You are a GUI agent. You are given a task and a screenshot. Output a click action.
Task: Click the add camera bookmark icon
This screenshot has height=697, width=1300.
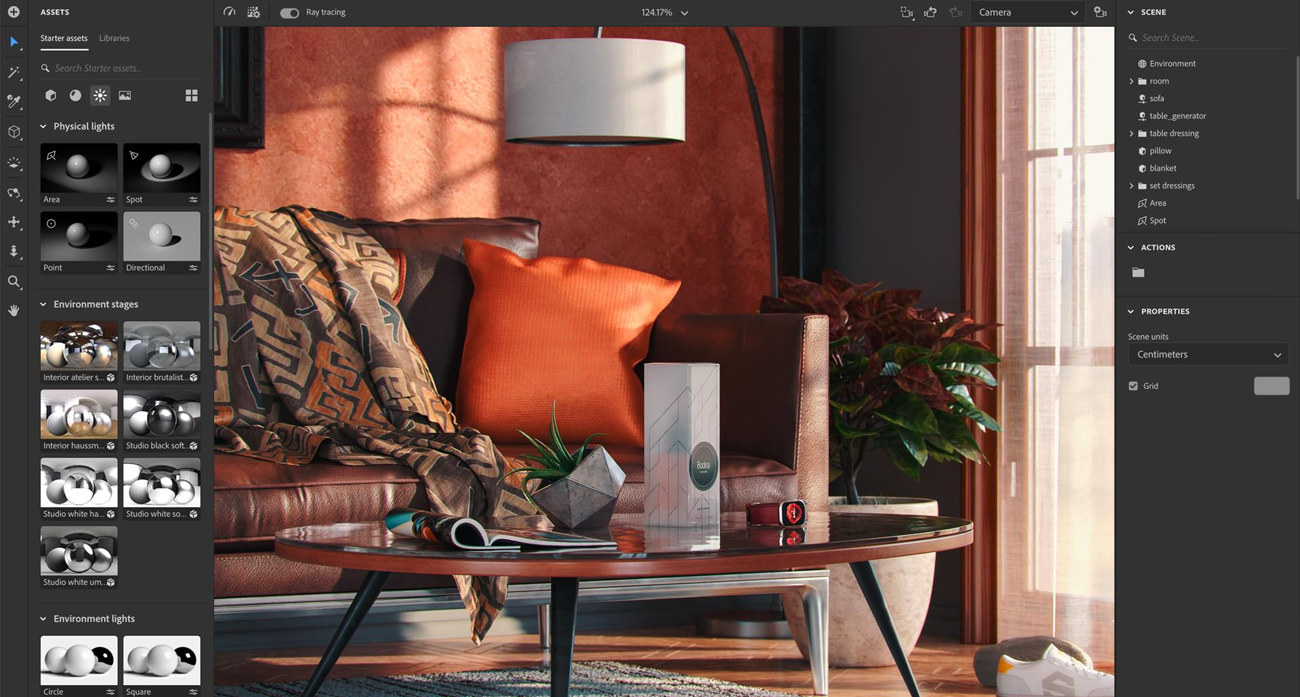(x=1100, y=12)
